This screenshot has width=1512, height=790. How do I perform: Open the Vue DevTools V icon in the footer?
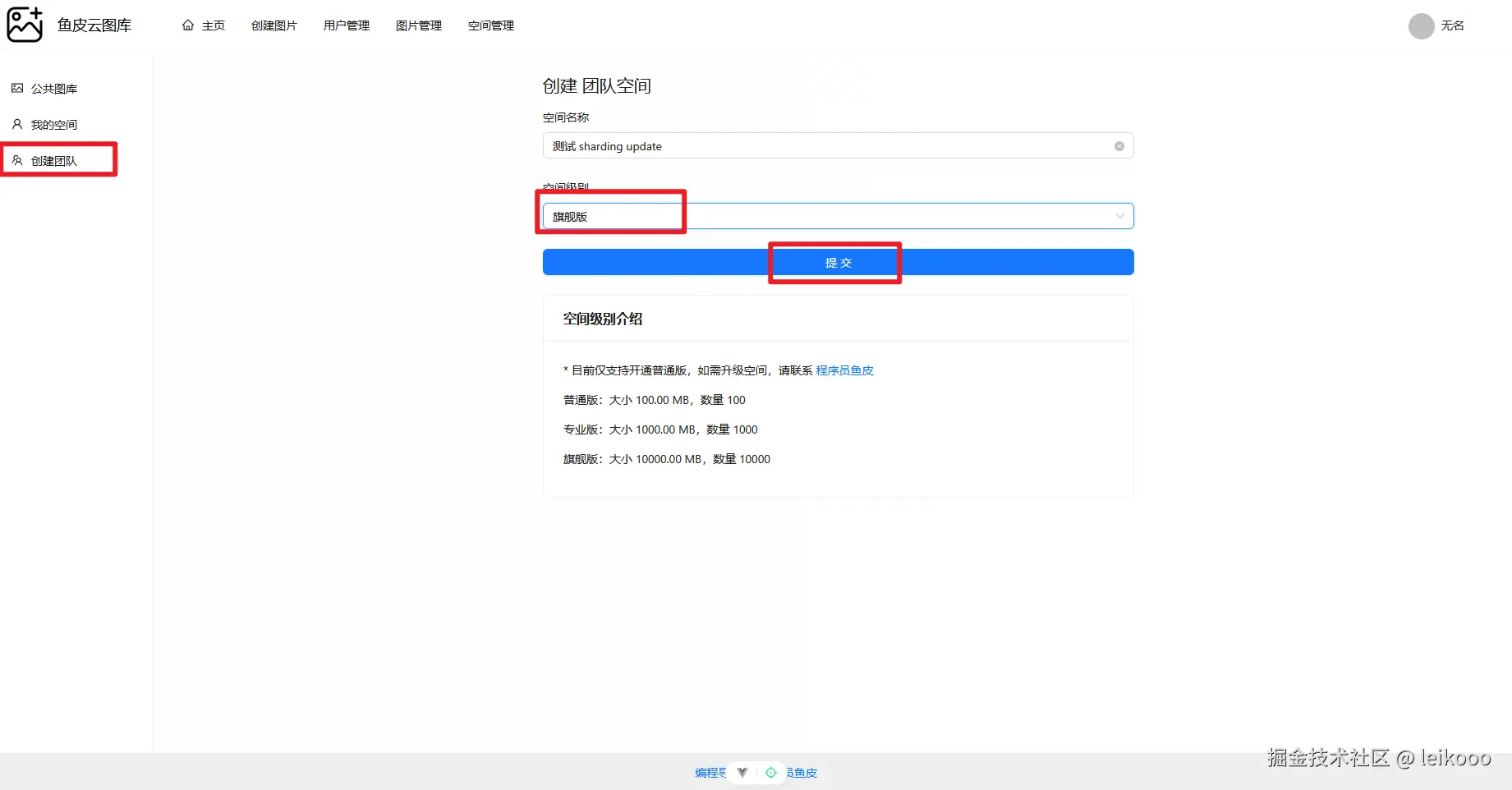(742, 773)
